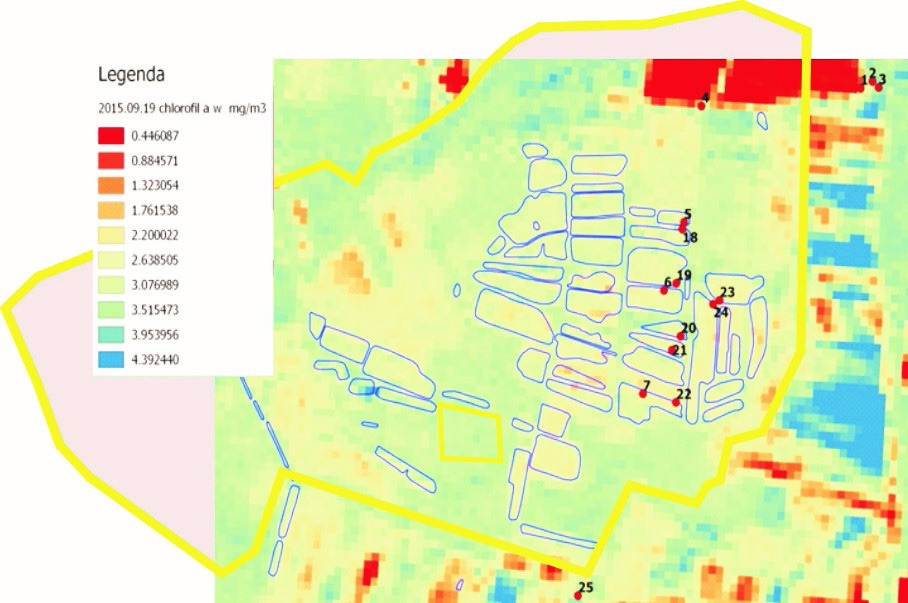Click legend value 1.761538
Image resolution: width=908 pixels, height=603 pixels.
tap(155, 211)
